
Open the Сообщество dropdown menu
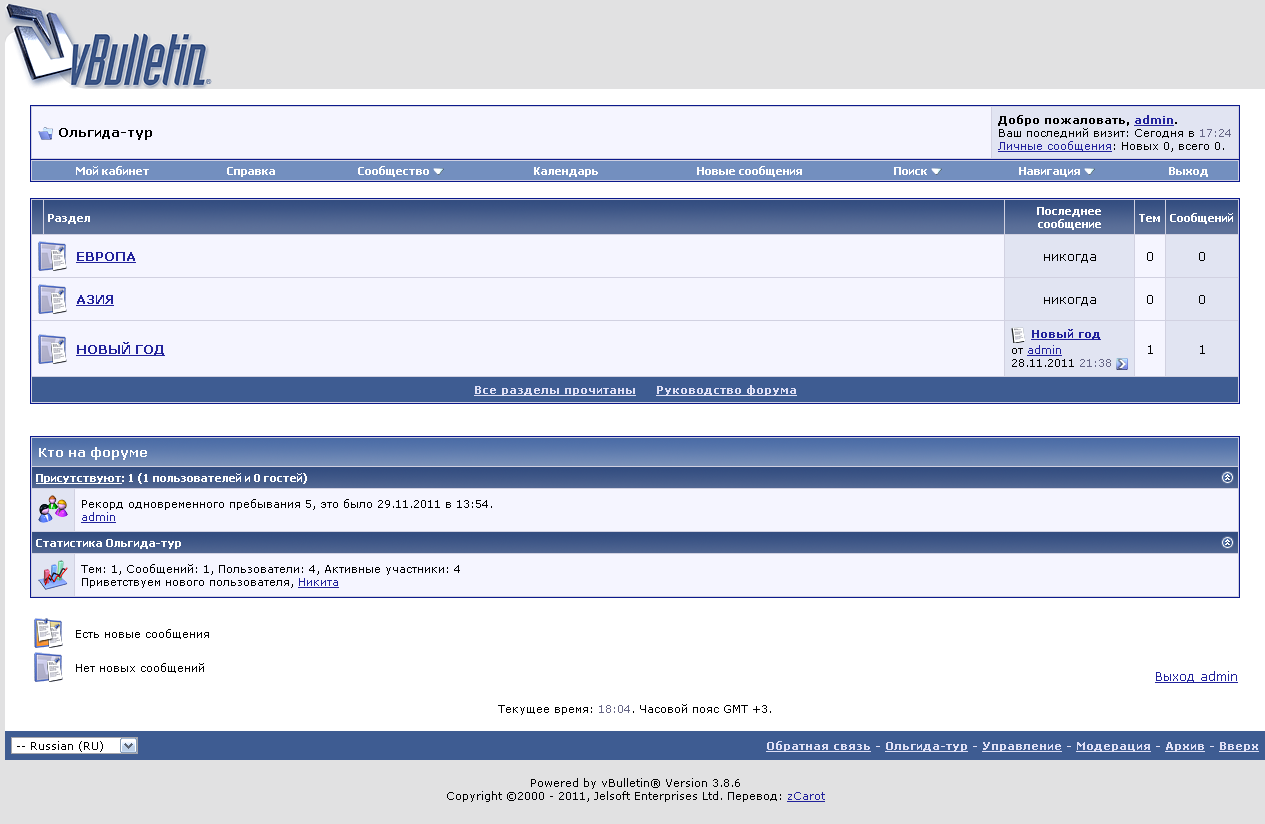click(400, 171)
